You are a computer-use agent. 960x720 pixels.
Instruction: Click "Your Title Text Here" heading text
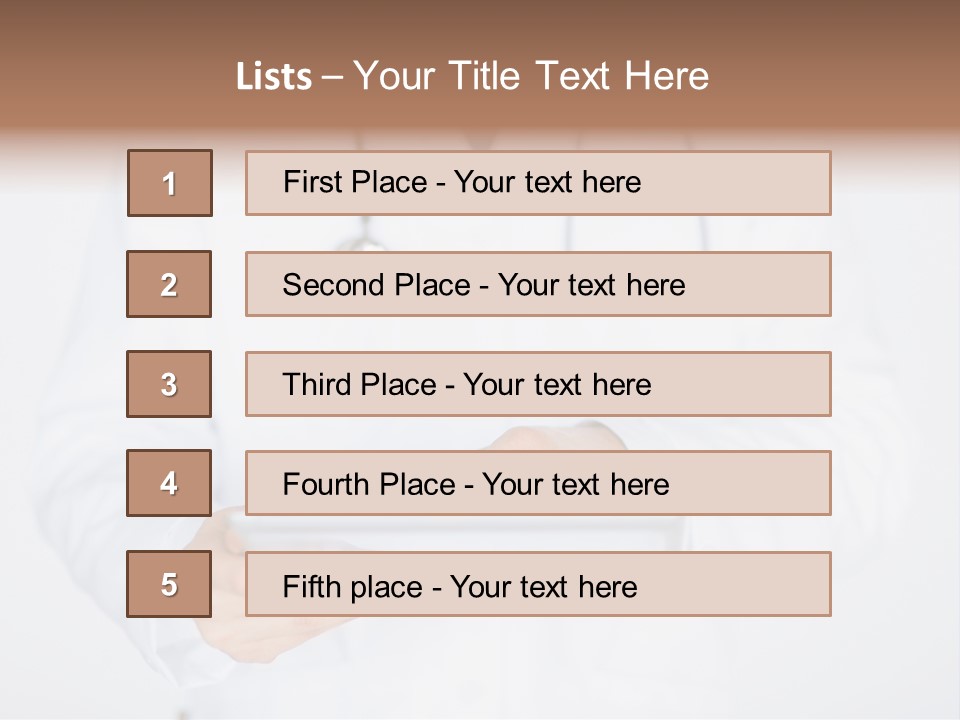[x=530, y=76]
